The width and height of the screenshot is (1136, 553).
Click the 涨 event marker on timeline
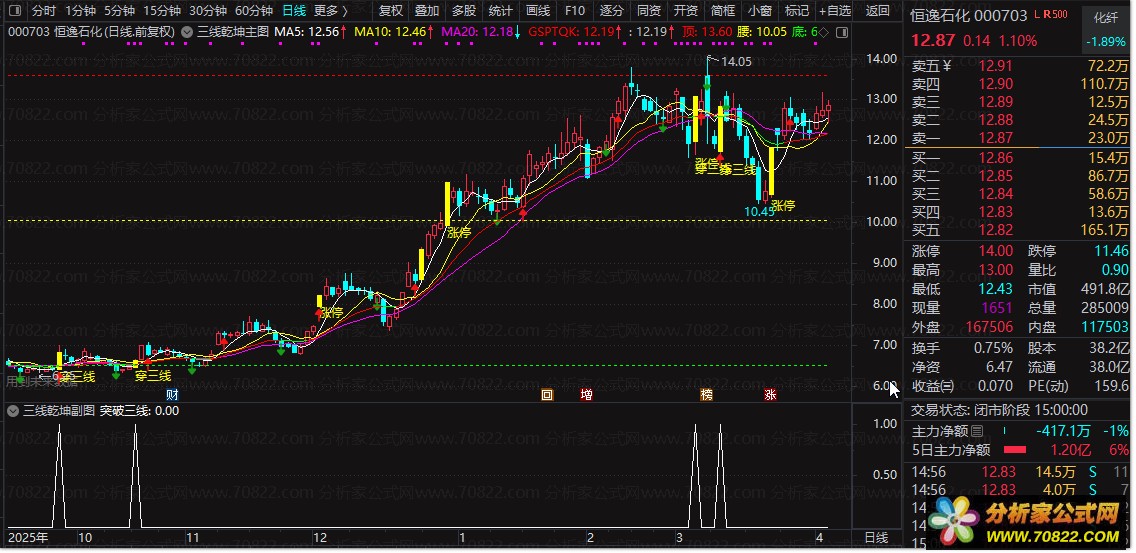click(769, 395)
